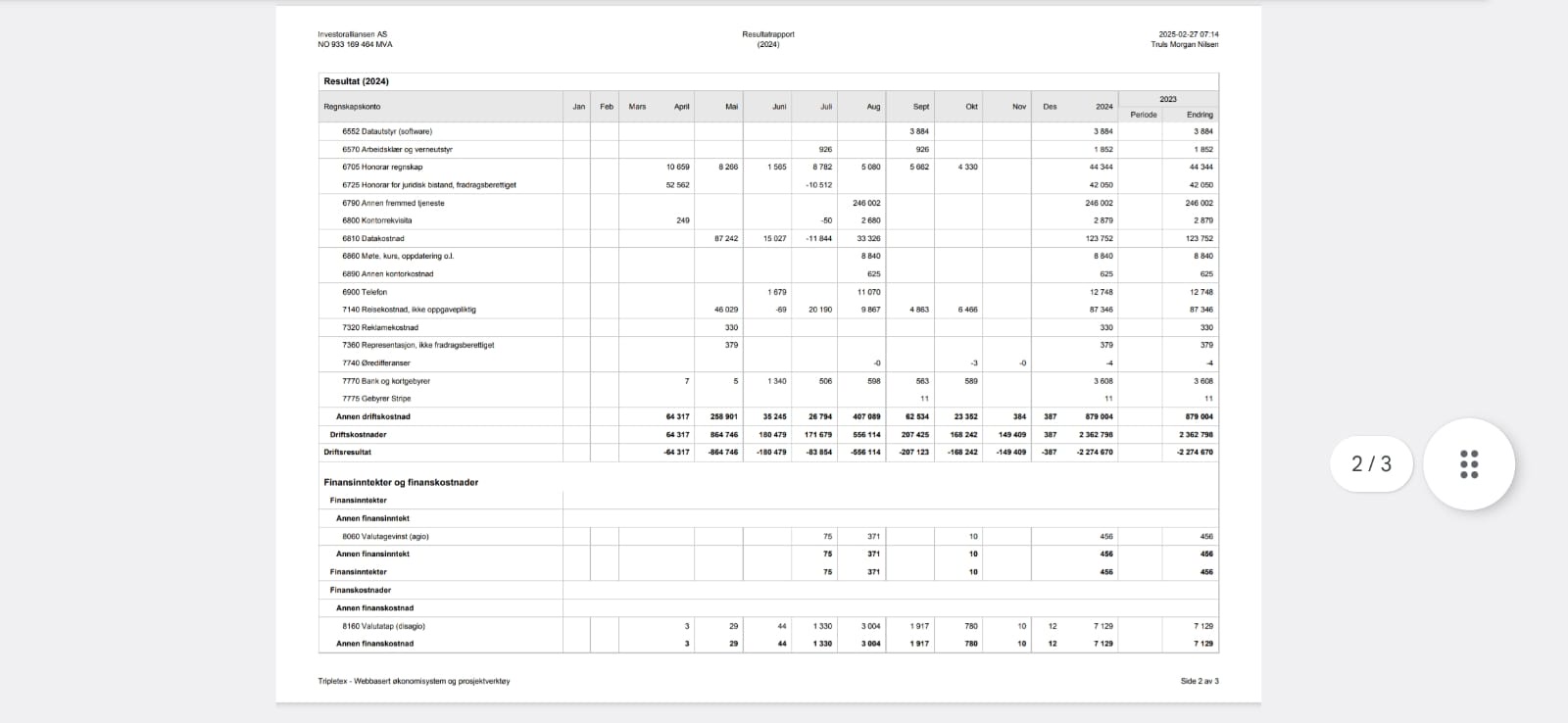Select the 6705 Honorar regnskap row

pyautogui.click(x=768, y=168)
